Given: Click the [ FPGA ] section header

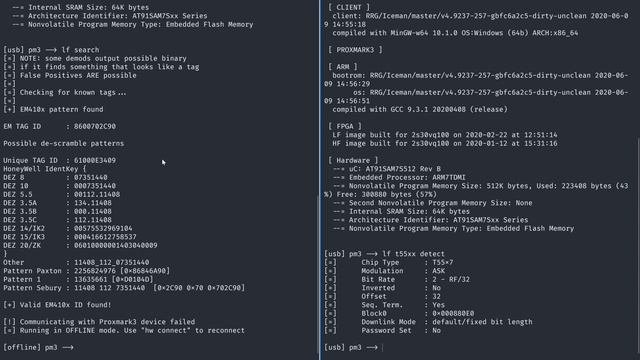Looking at the screenshot, I should pyautogui.click(x=345, y=127).
